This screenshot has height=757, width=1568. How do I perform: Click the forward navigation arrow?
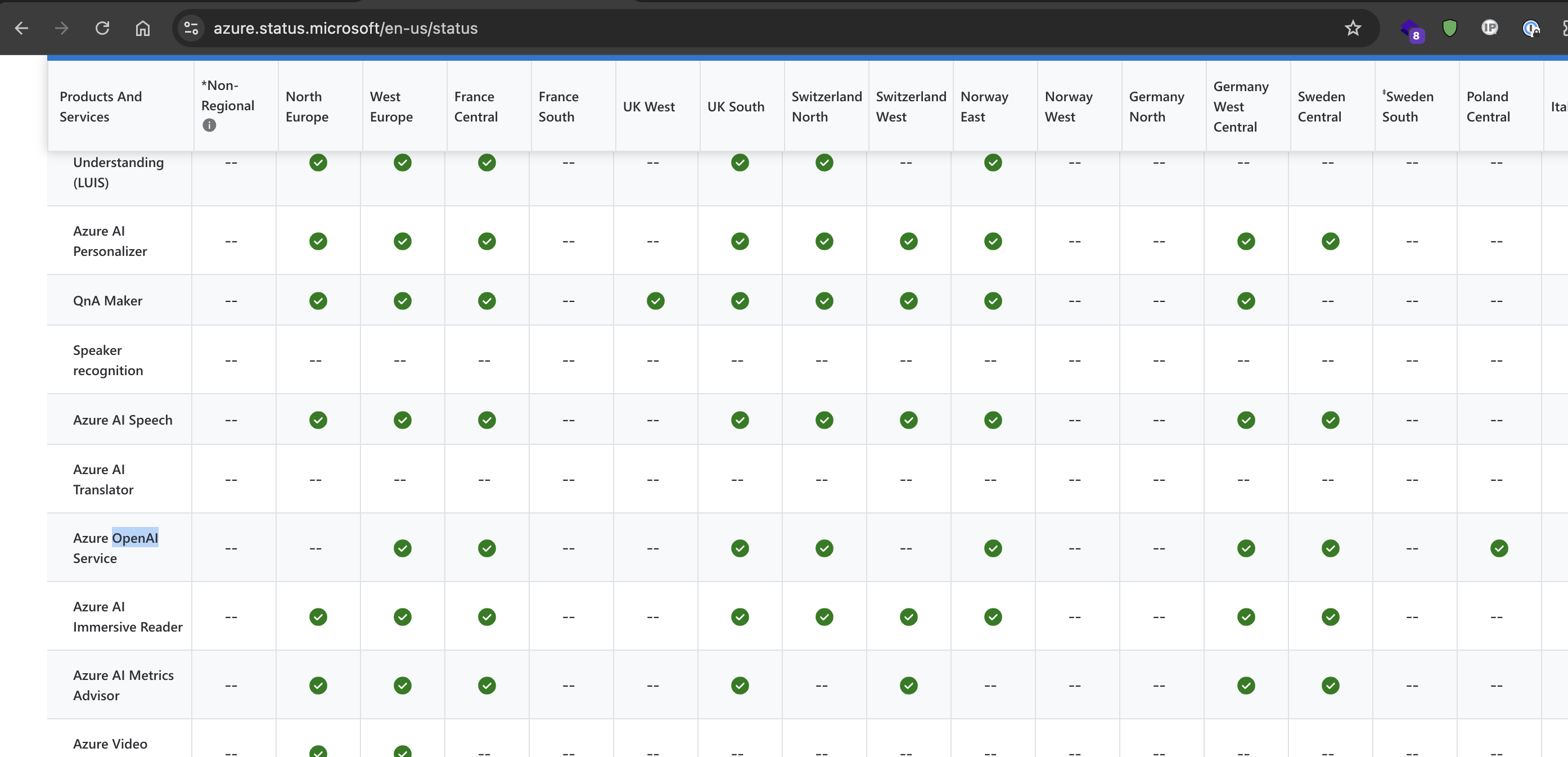61,28
